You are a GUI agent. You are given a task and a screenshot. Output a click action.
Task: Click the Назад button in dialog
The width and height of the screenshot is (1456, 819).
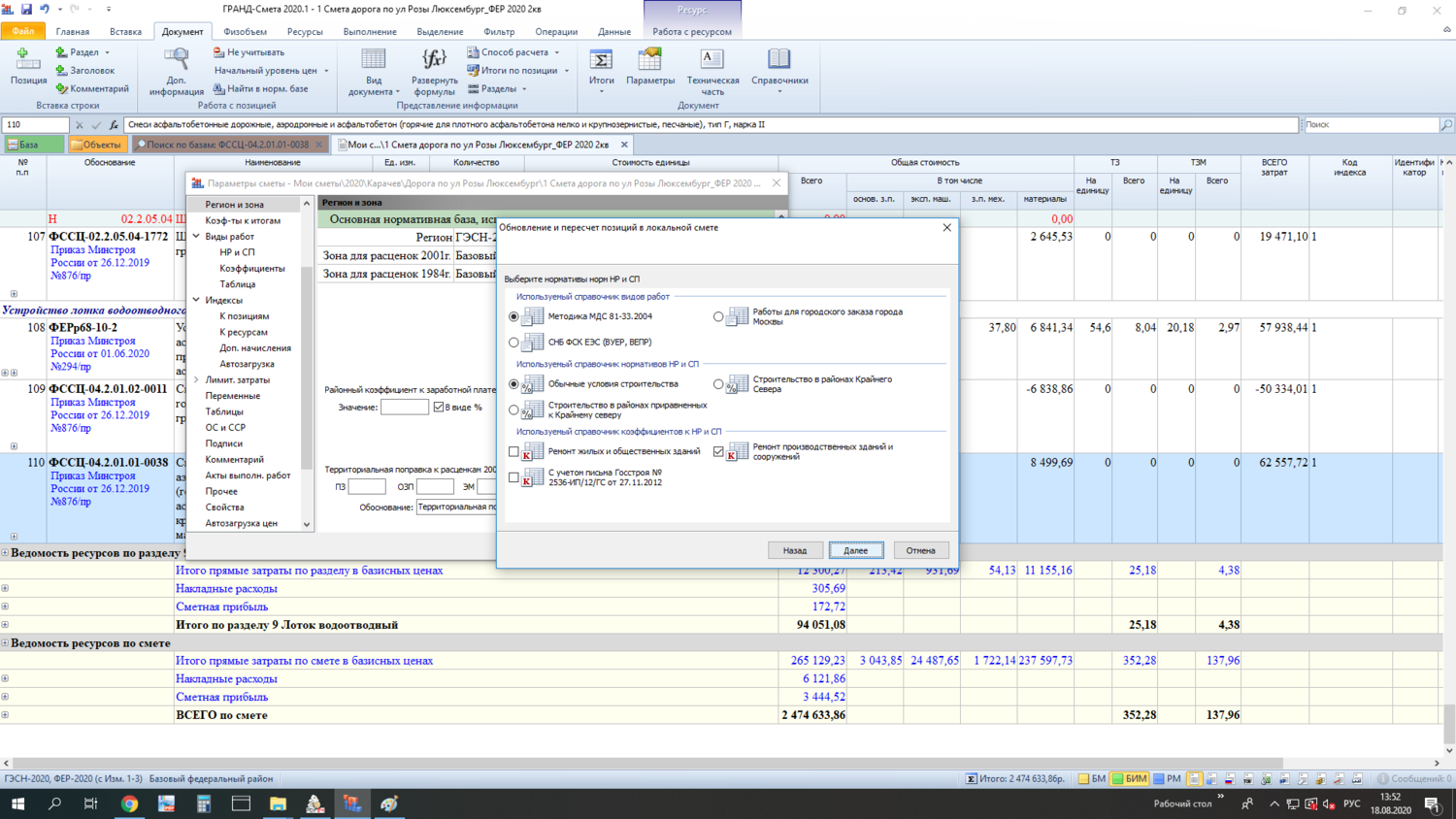794,550
